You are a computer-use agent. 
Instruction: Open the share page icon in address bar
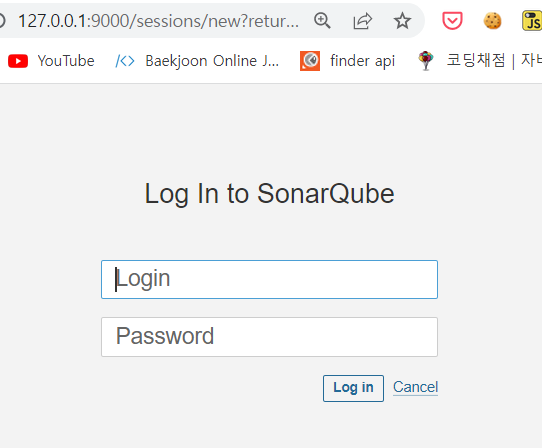(x=362, y=21)
